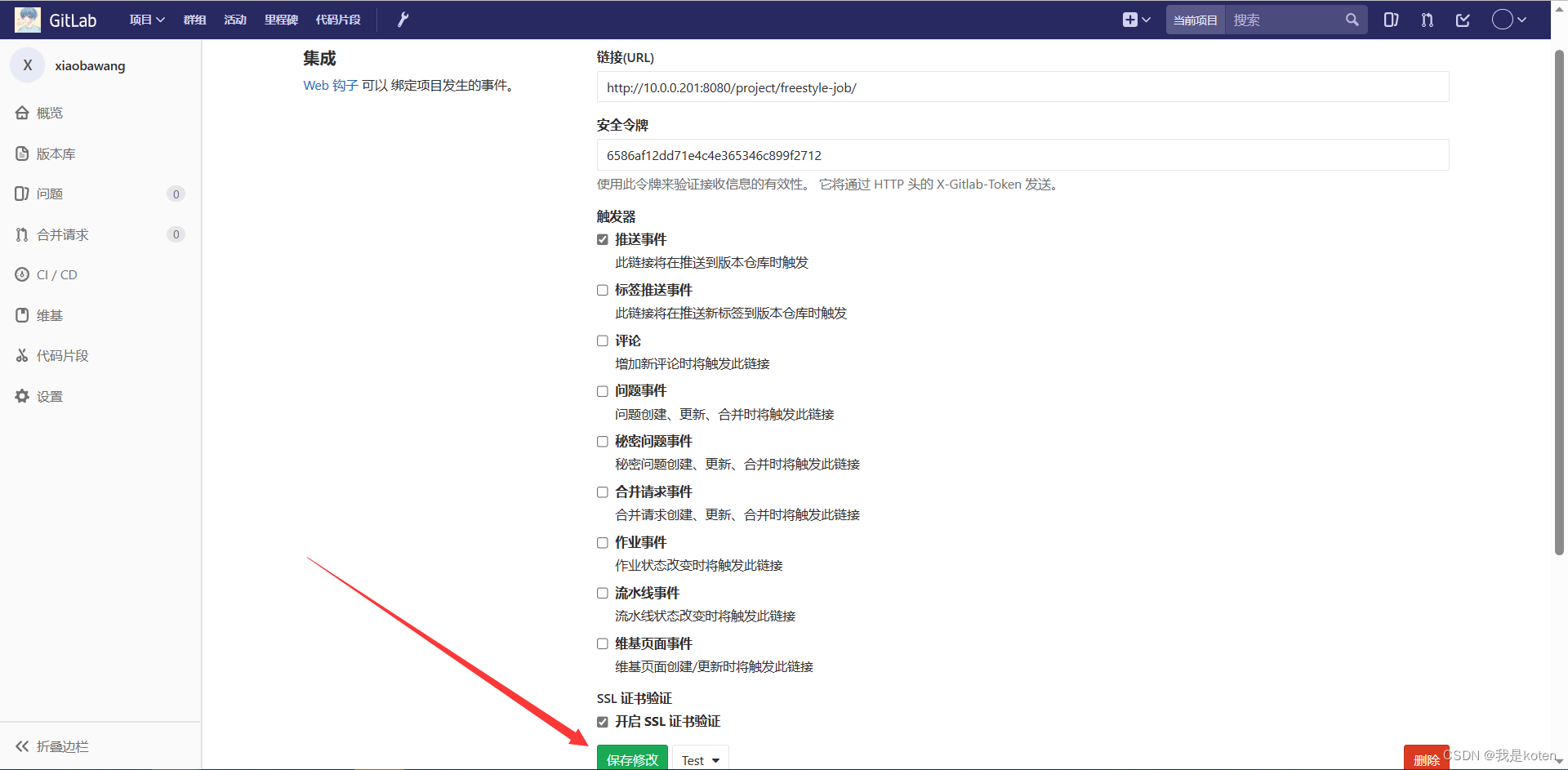Click the 保存修改 button

coord(632,759)
